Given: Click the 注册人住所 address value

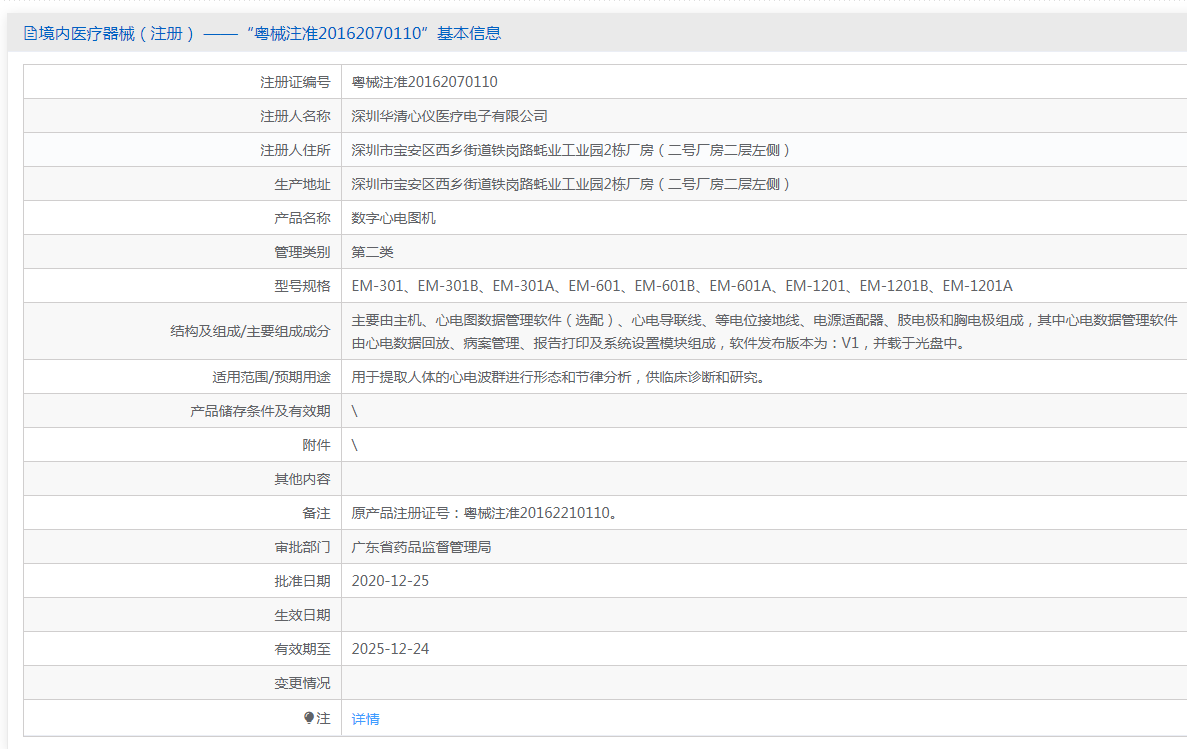Looking at the screenshot, I should point(572,150).
